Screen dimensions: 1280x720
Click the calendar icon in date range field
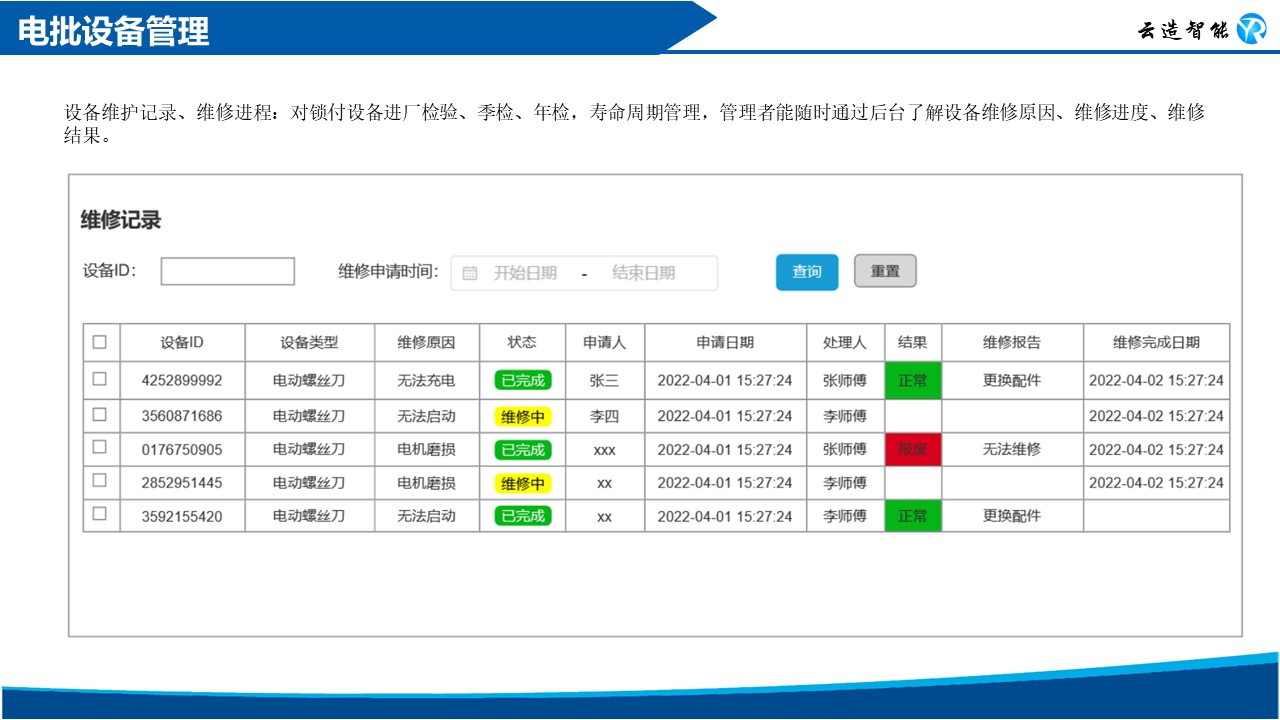(470, 273)
